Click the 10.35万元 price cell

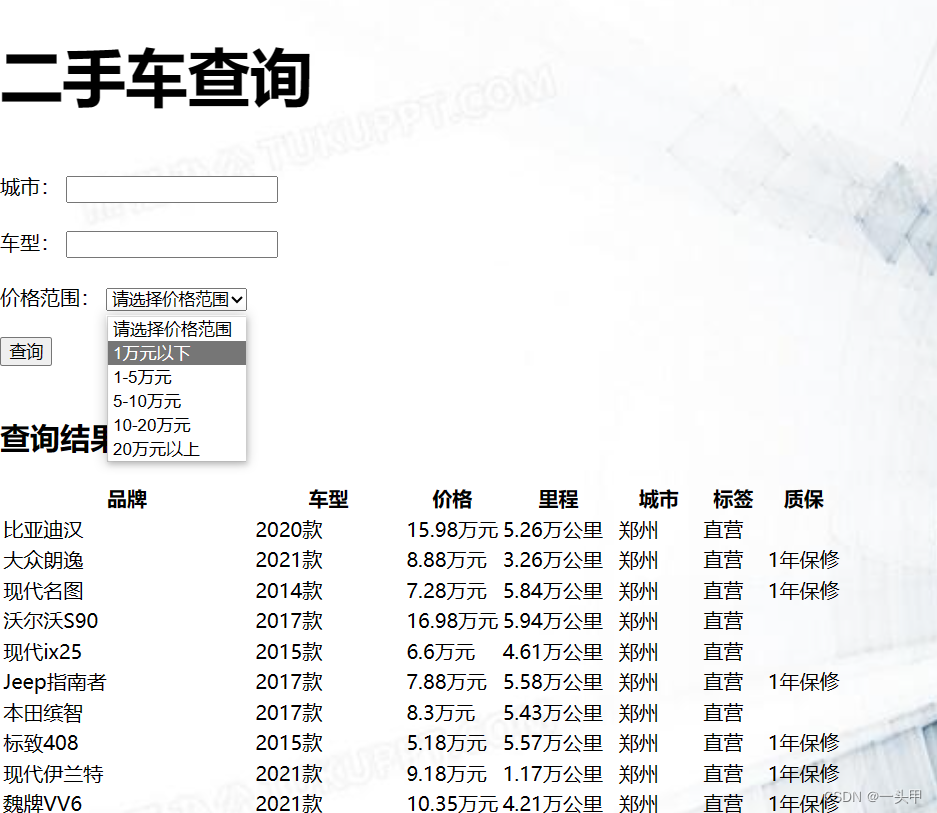pyautogui.click(x=452, y=803)
